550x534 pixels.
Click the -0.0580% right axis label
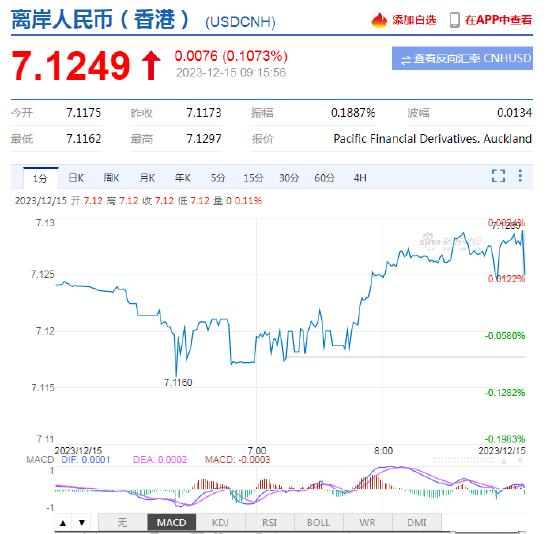[x=505, y=336]
